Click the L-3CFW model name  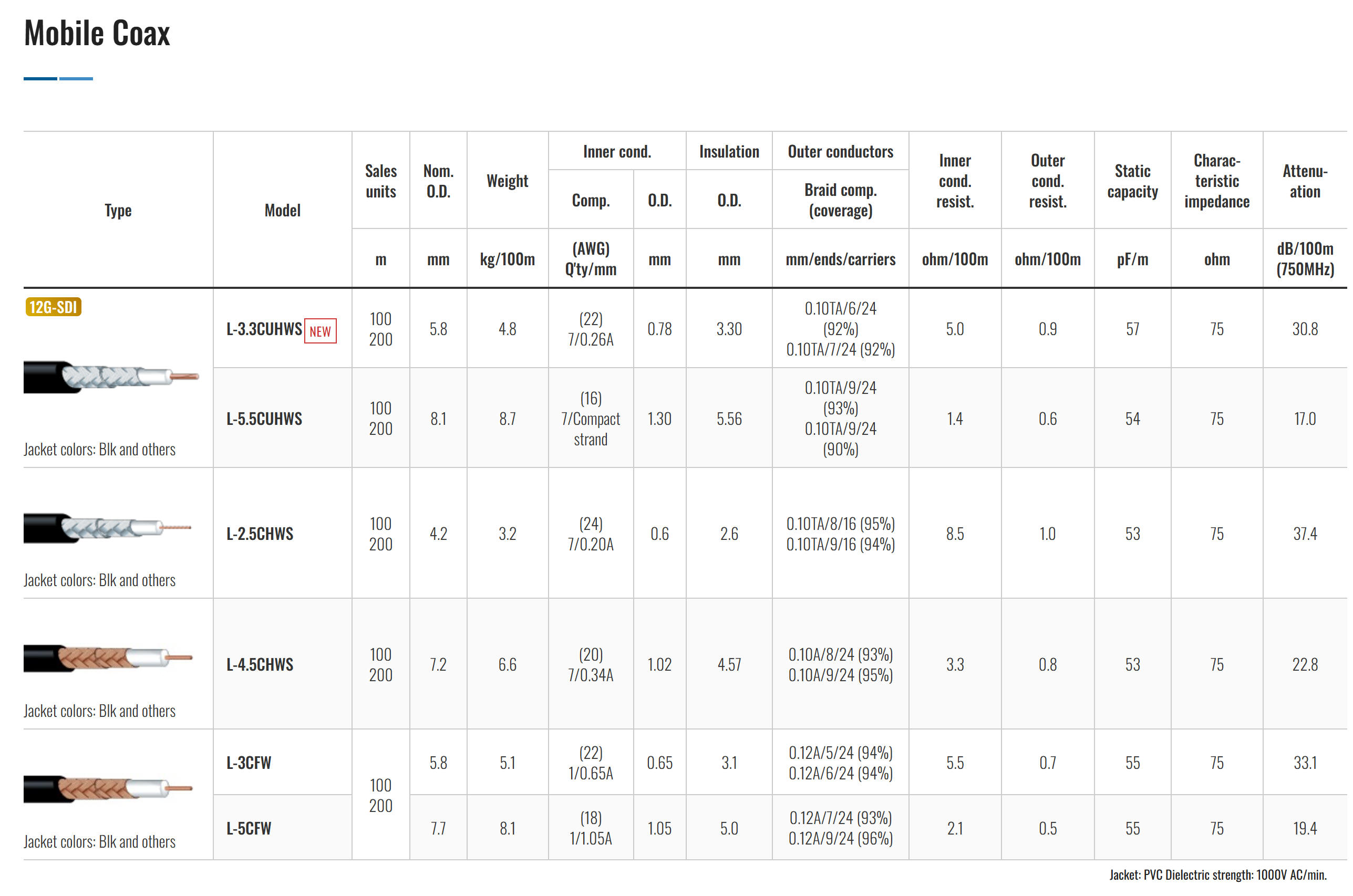click(249, 763)
